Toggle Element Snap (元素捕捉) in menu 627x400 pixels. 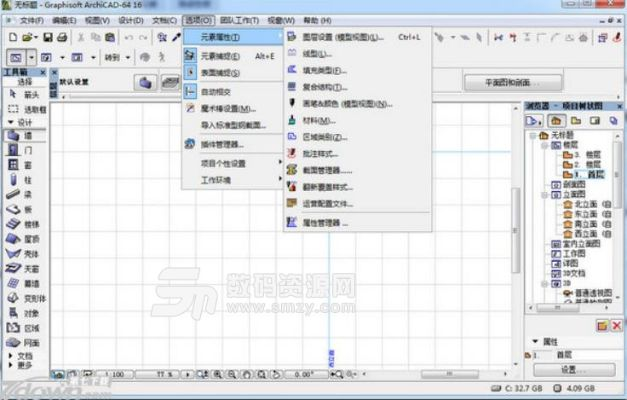[x=233, y=56]
